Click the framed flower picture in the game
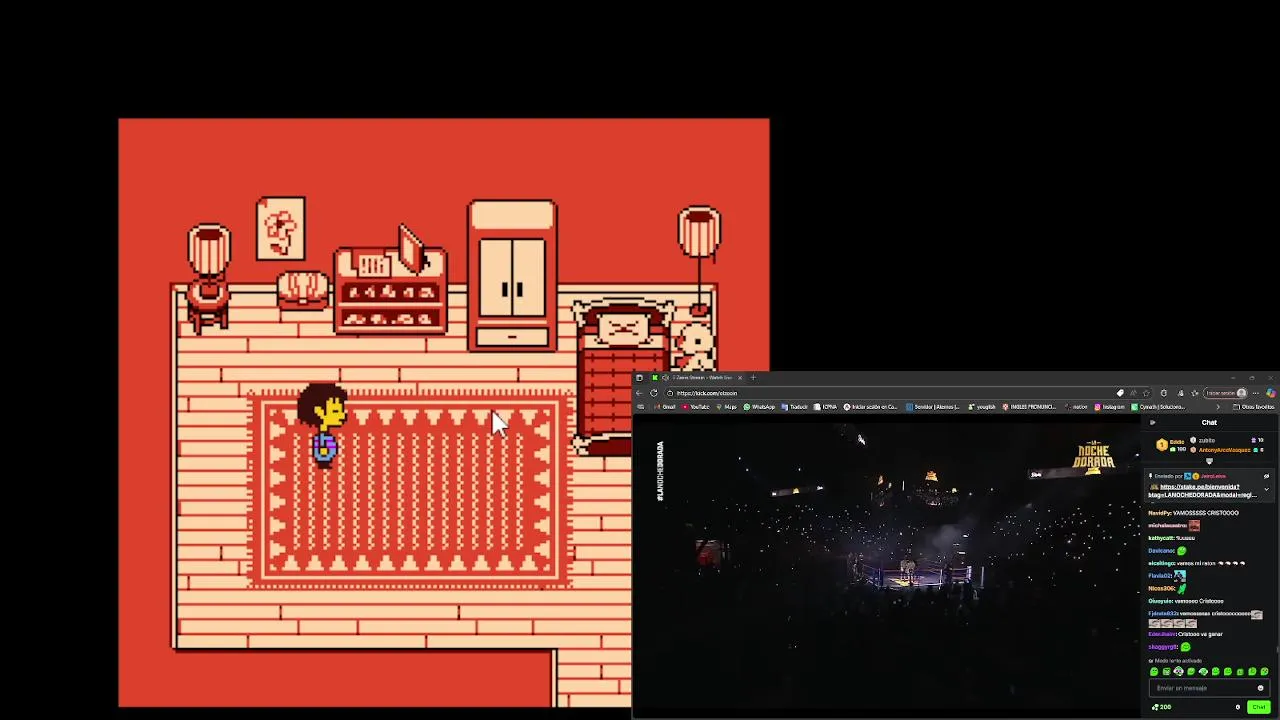The image size is (1280, 720). coord(281,229)
